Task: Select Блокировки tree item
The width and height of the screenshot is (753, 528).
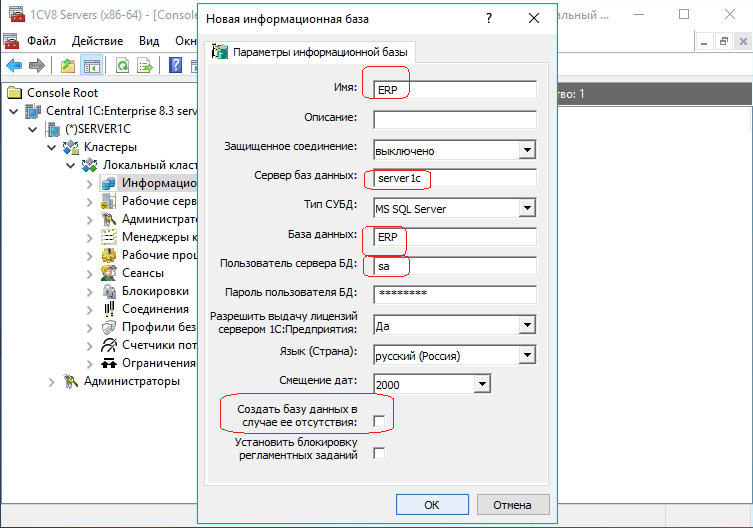Action: (x=155, y=291)
